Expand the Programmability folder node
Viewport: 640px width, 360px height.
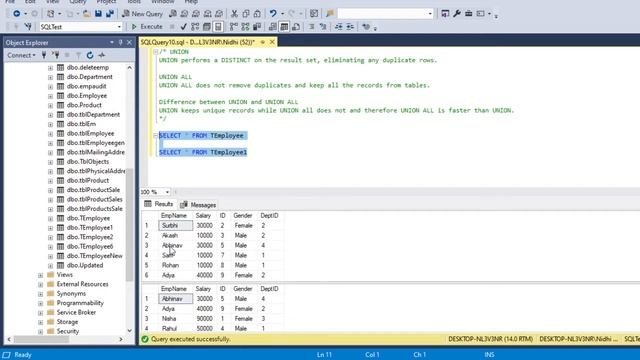(40, 303)
